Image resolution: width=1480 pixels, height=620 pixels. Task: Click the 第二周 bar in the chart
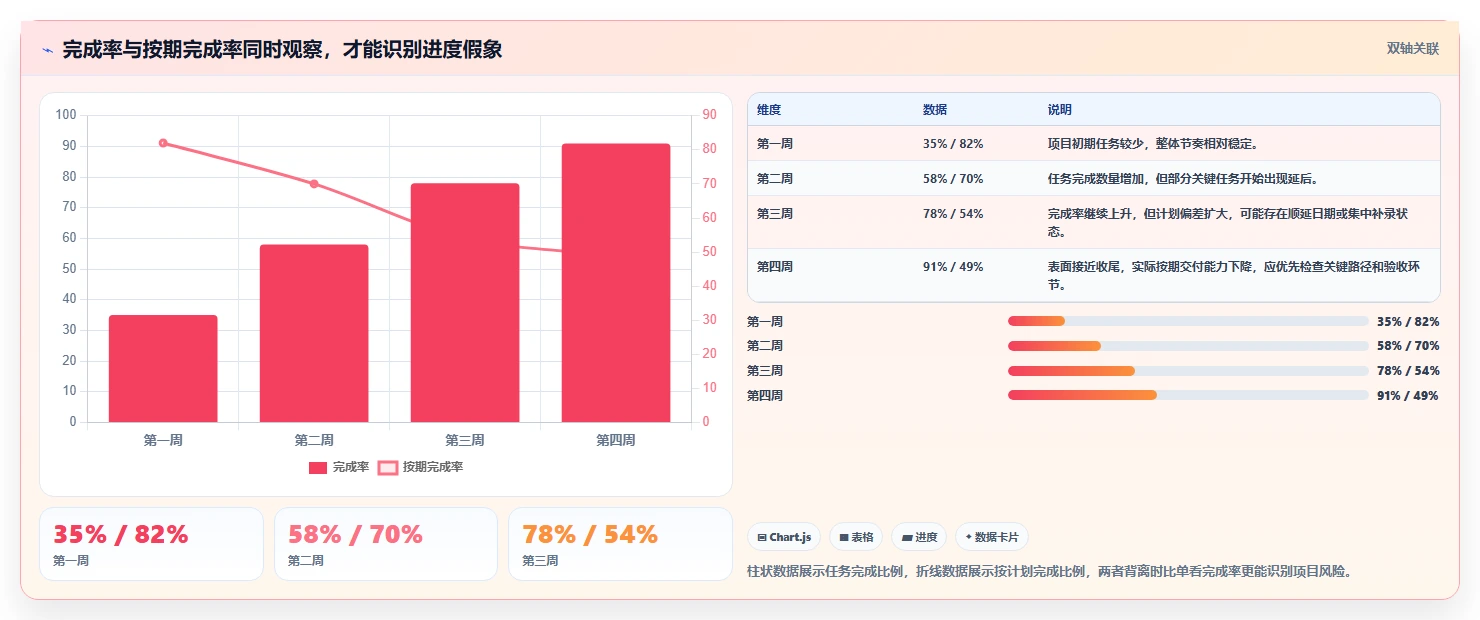[314, 333]
